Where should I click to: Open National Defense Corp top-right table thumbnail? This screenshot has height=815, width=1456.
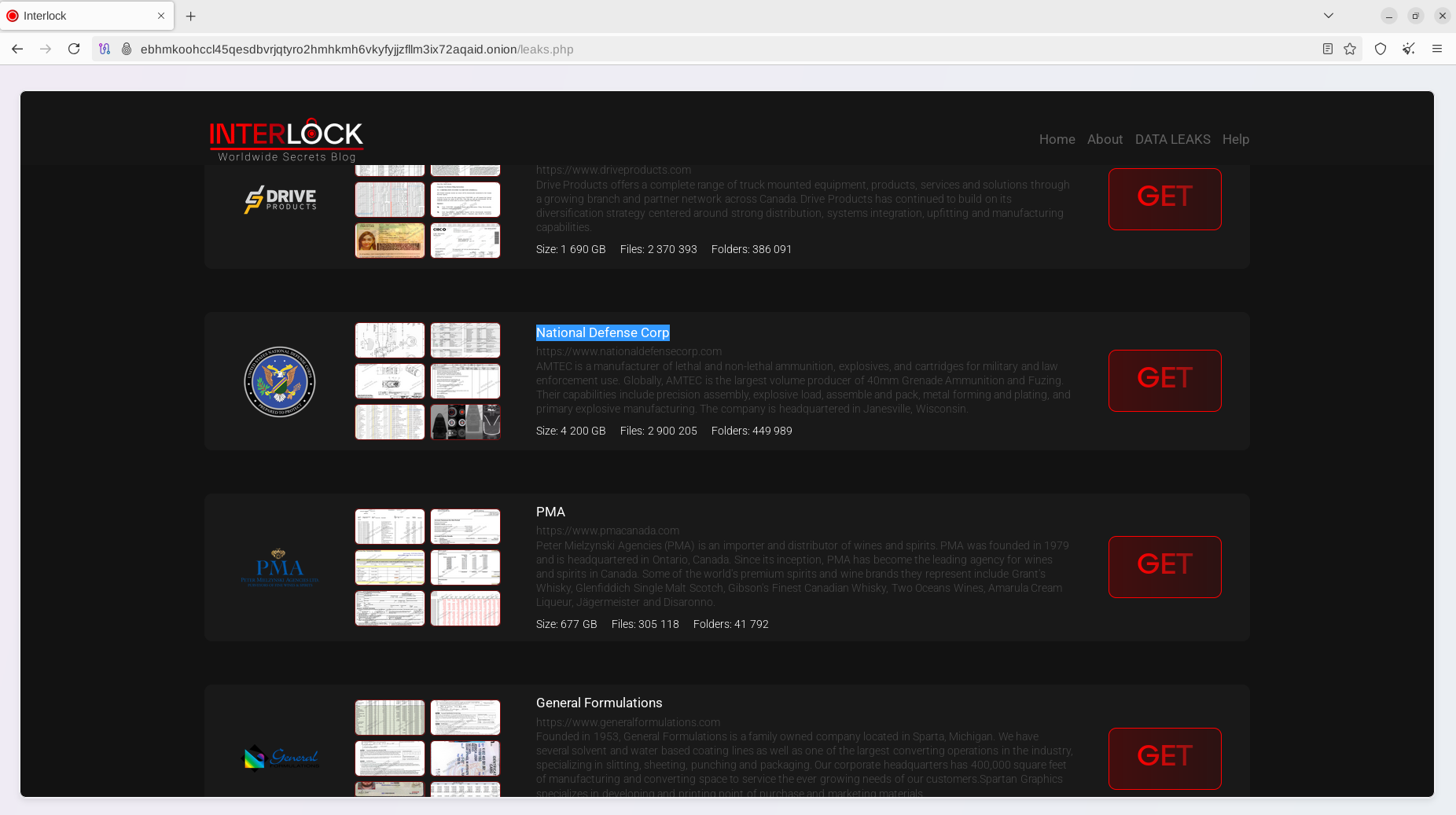[465, 340]
